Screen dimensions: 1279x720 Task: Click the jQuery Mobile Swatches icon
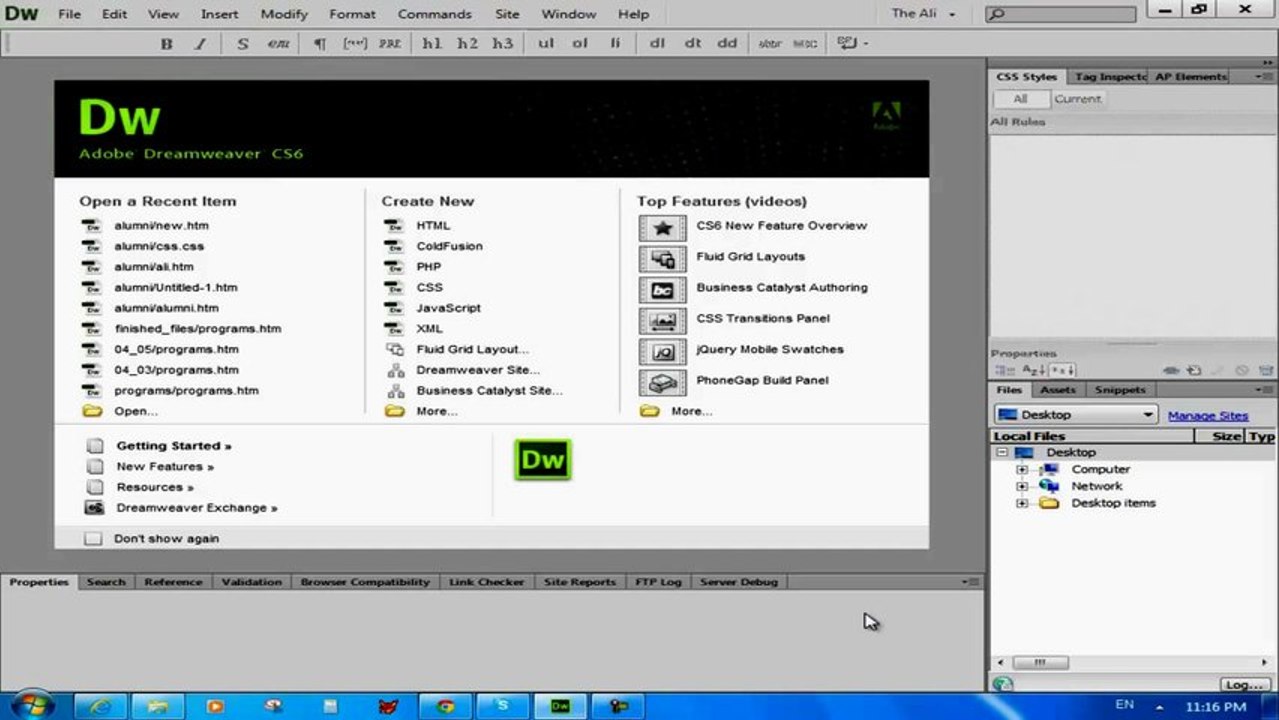(x=662, y=351)
